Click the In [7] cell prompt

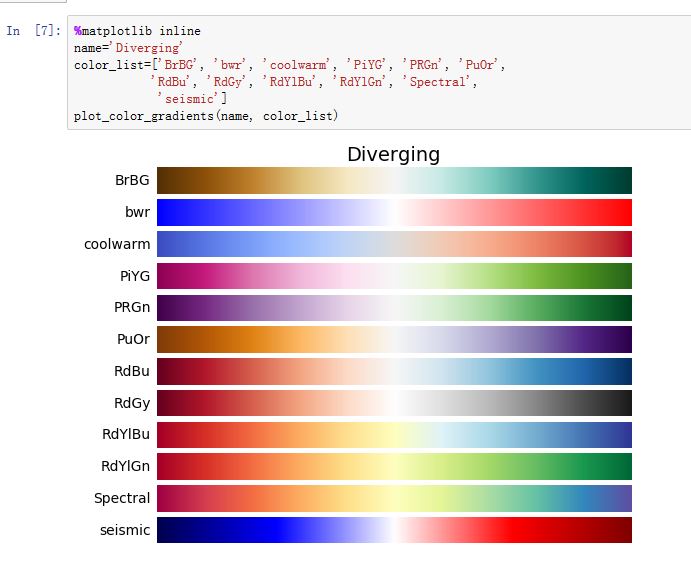click(x=33, y=30)
